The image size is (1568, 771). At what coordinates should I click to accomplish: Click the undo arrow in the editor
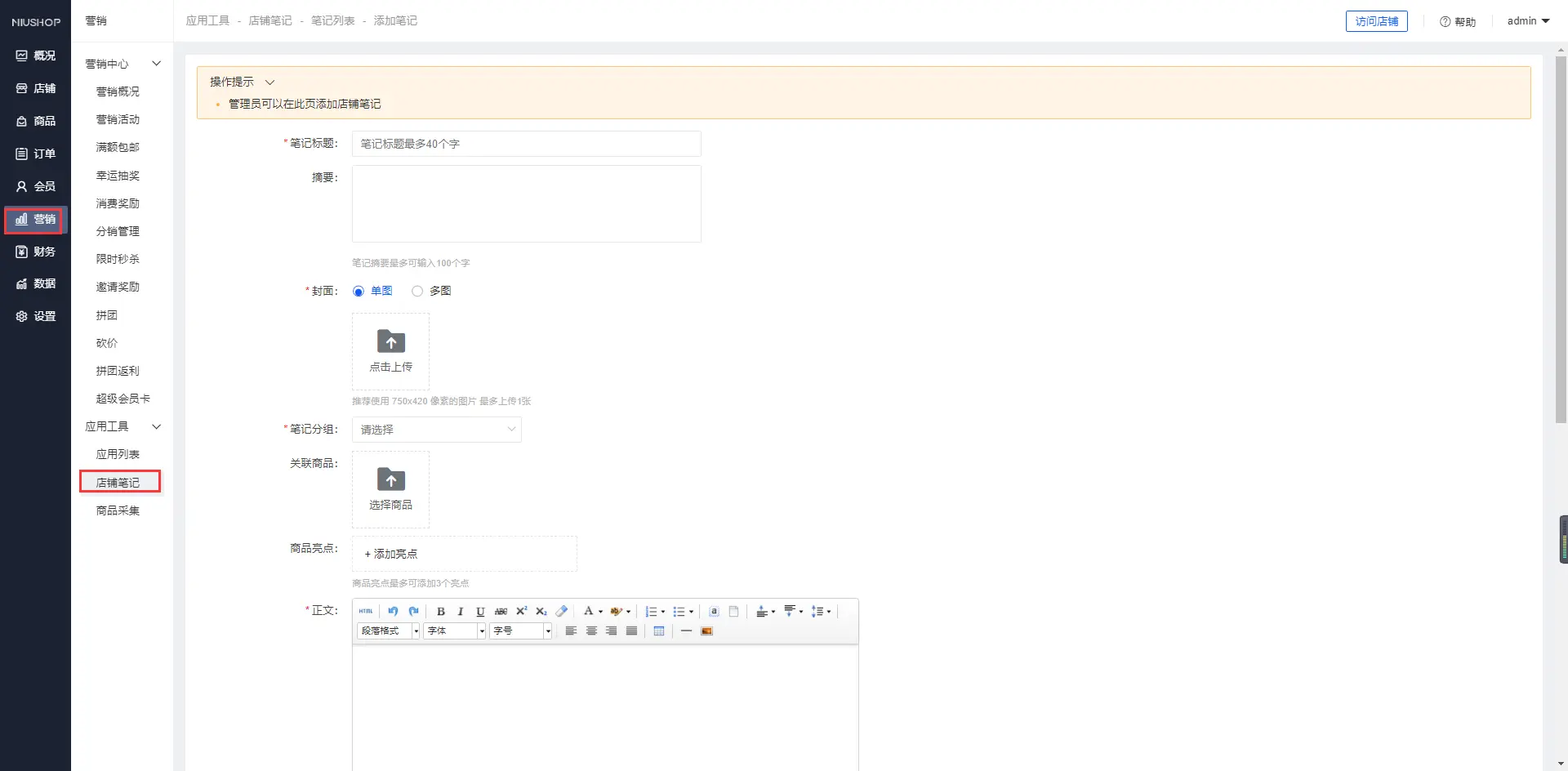(393, 612)
